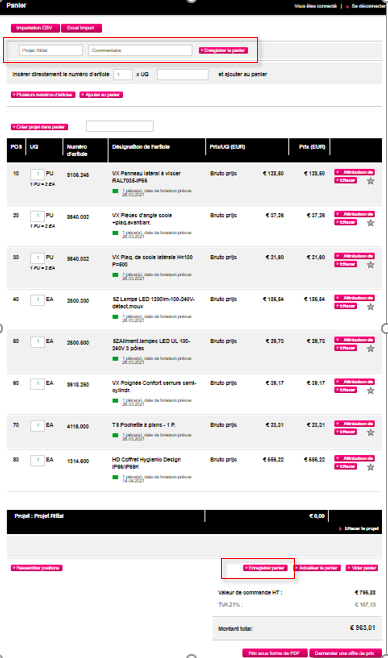Download Prix sous forme de PDF
388x658 pixels.
tap(275, 653)
